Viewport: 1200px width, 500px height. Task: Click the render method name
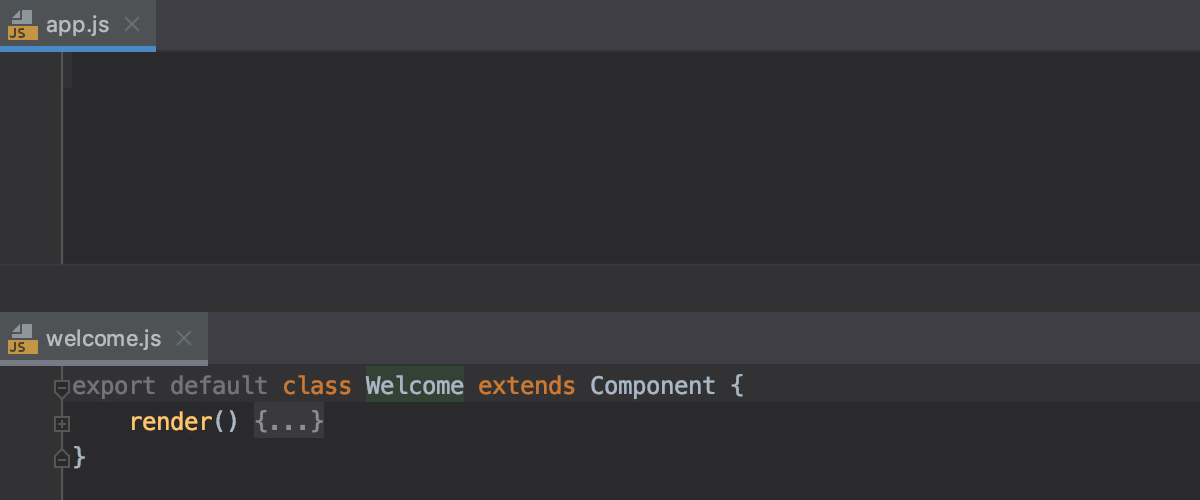click(x=171, y=423)
